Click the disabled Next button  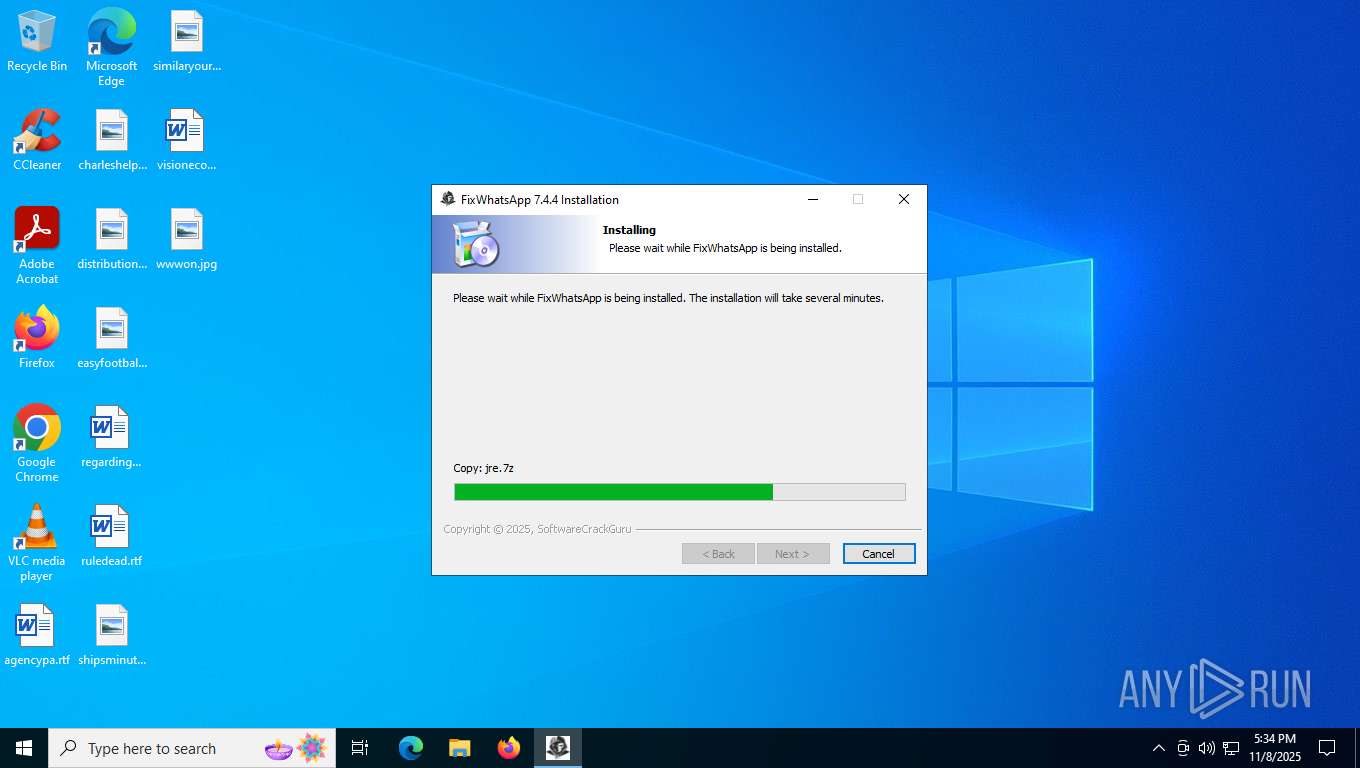click(793, 554)
